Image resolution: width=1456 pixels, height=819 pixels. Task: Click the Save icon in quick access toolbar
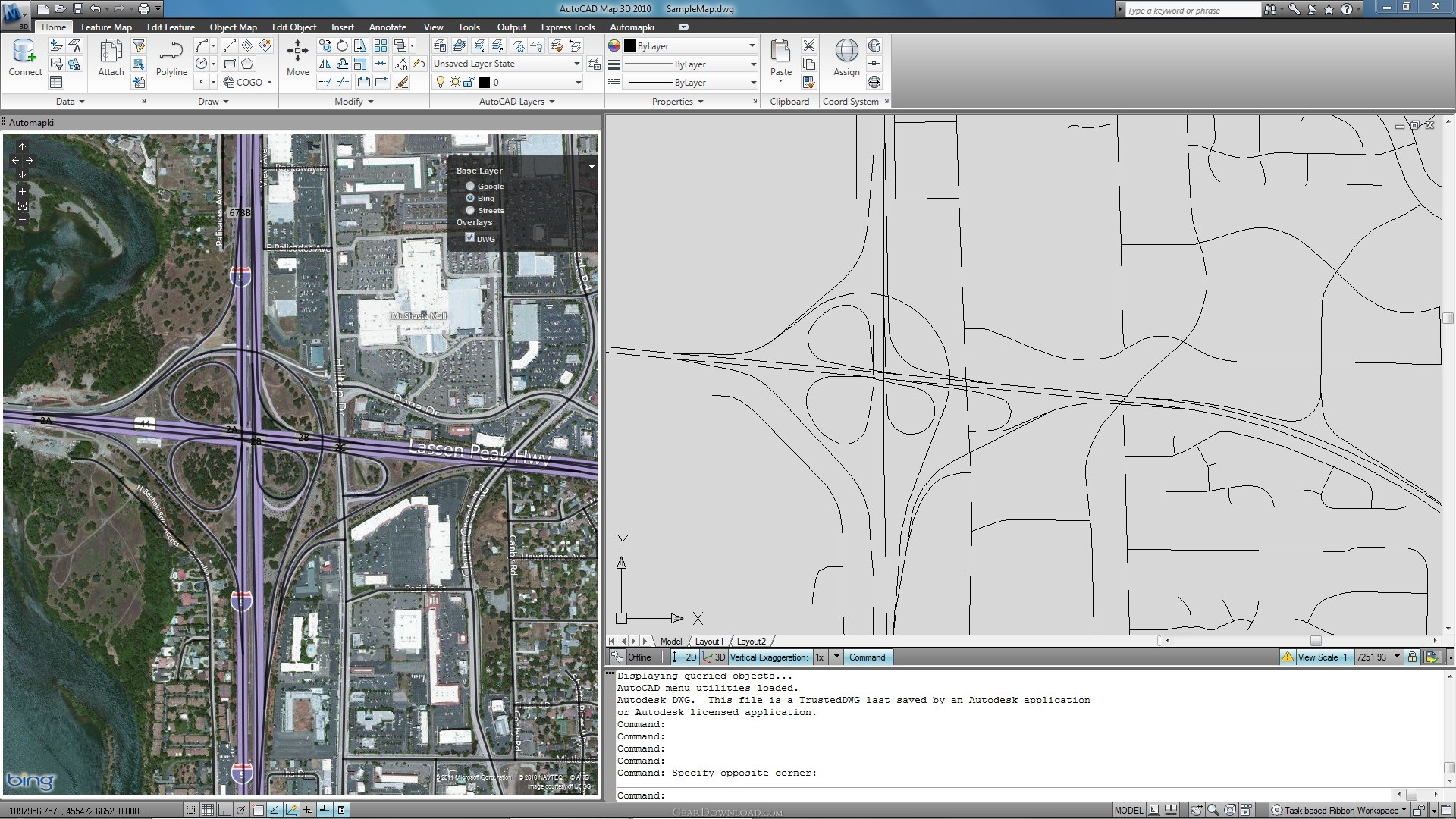click(78, 9)
